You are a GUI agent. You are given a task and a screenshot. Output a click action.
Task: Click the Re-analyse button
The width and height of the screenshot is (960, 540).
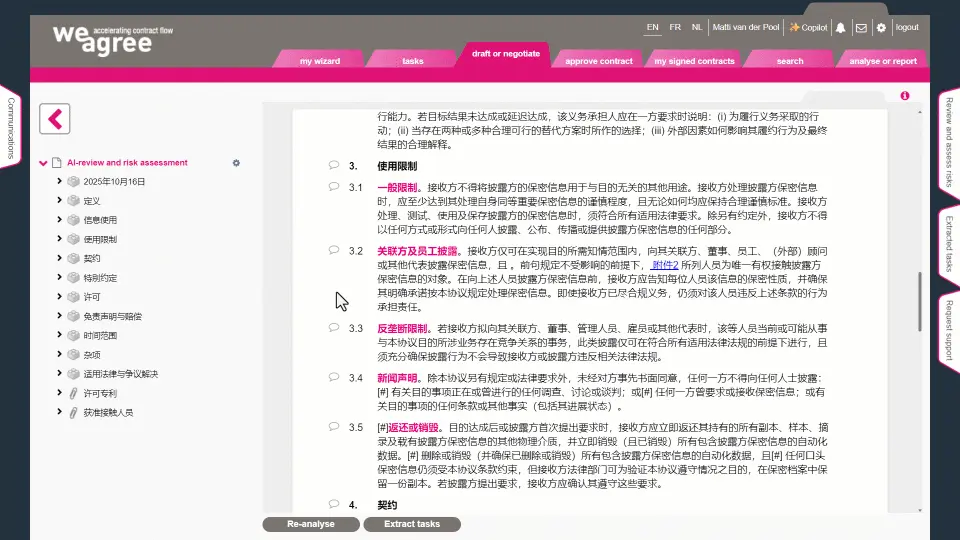click(311, 524)
